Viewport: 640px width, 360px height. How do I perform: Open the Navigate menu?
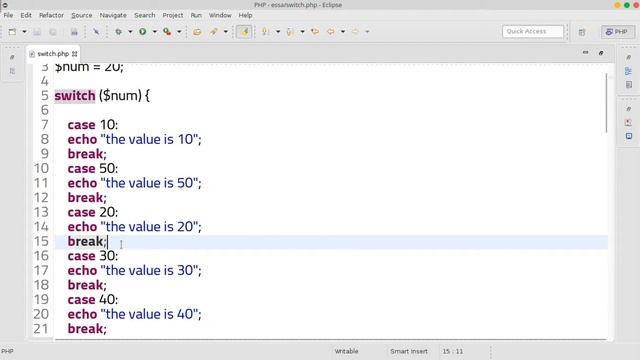click(x=113, y=15)
